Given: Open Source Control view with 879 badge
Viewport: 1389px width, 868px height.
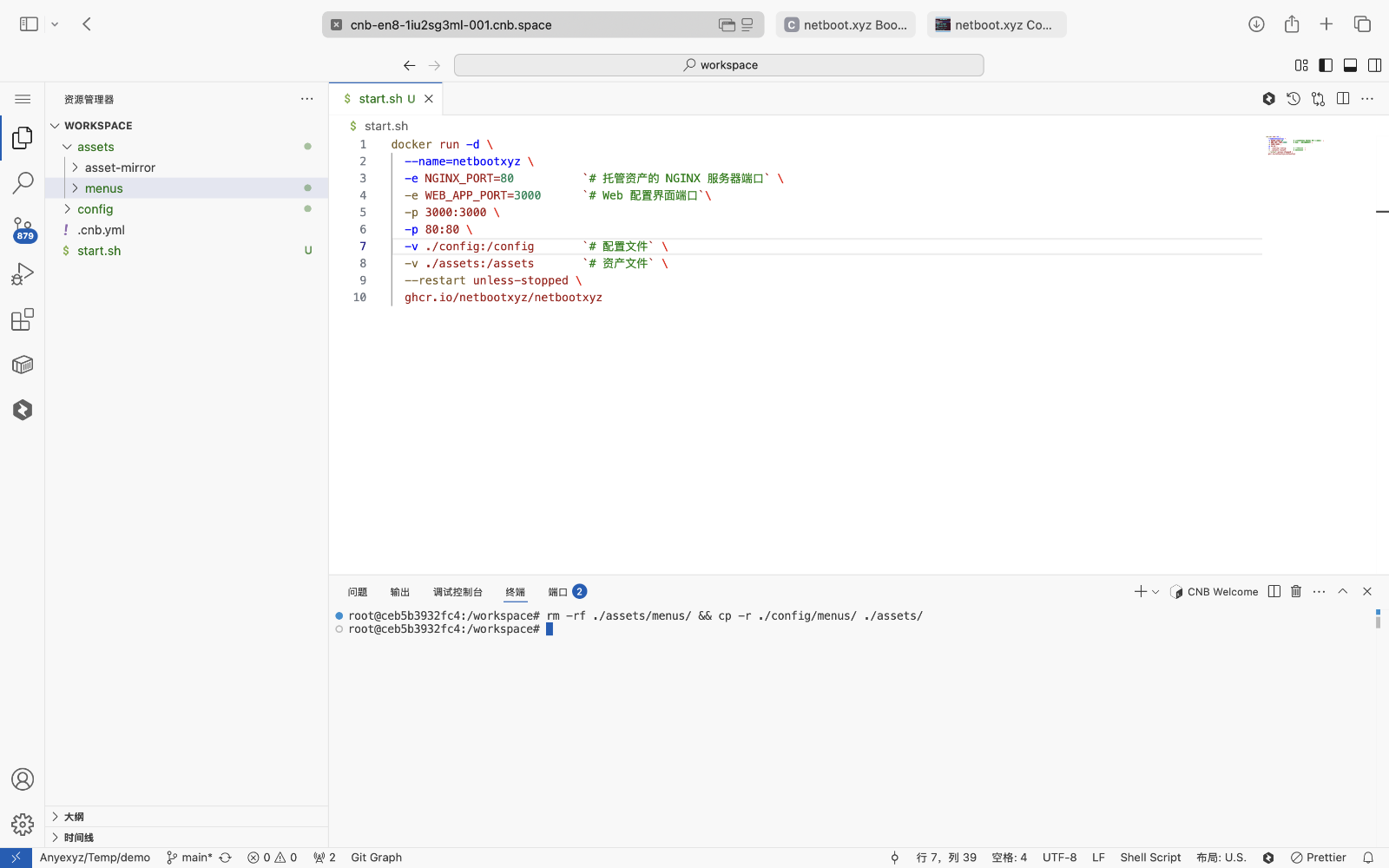Looking at the screenshot, I should [23, 229].
